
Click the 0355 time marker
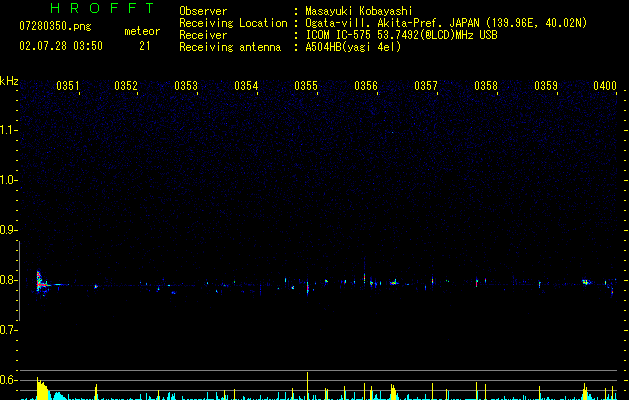click(x=306, y=86)
